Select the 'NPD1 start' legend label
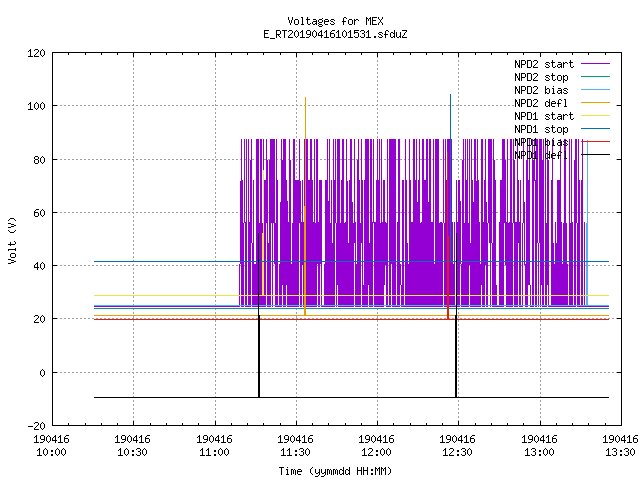Screen dimensions: 640x480 (544, 116)
